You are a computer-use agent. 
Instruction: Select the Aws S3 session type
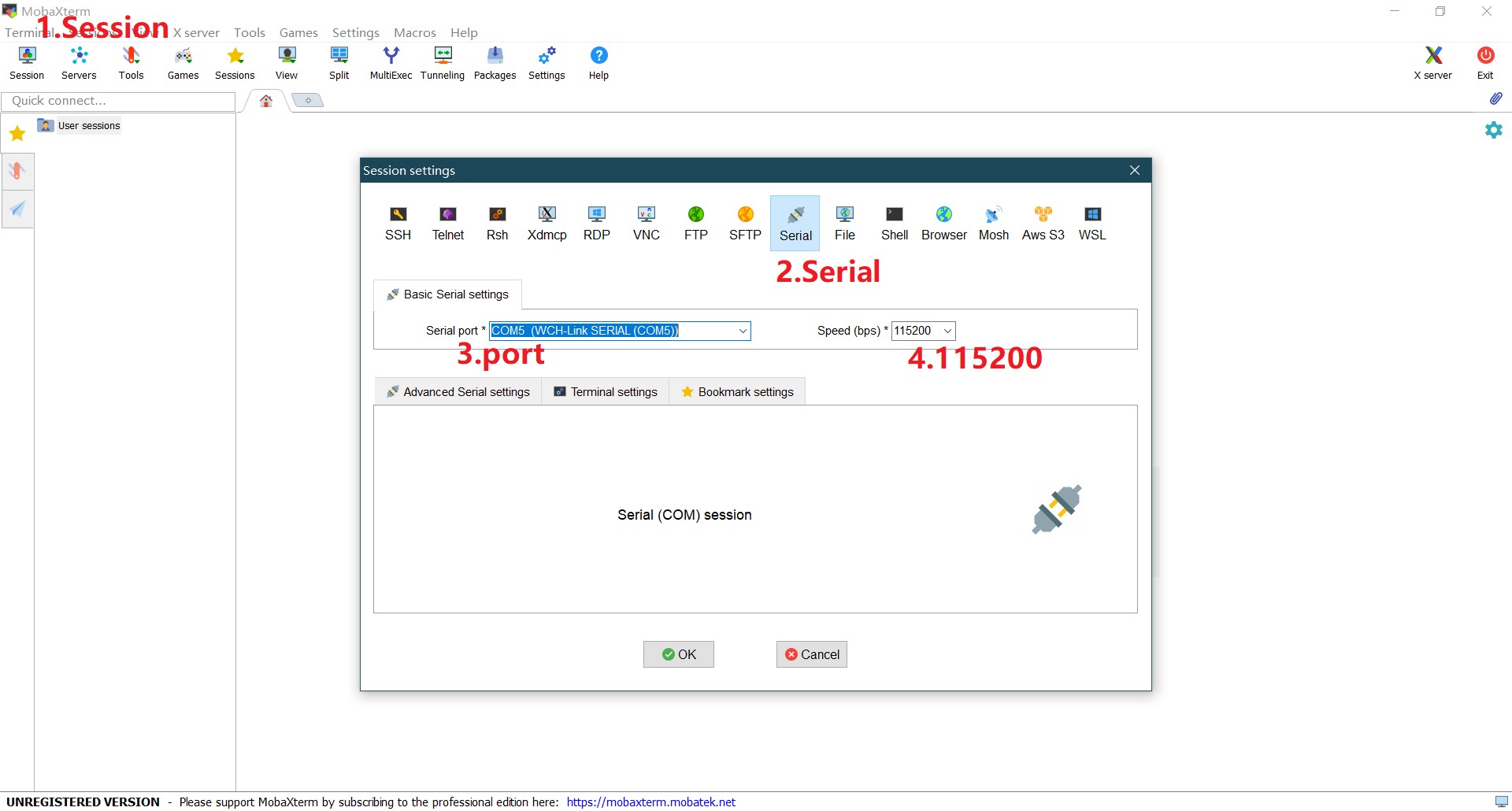click(1043, 224)
